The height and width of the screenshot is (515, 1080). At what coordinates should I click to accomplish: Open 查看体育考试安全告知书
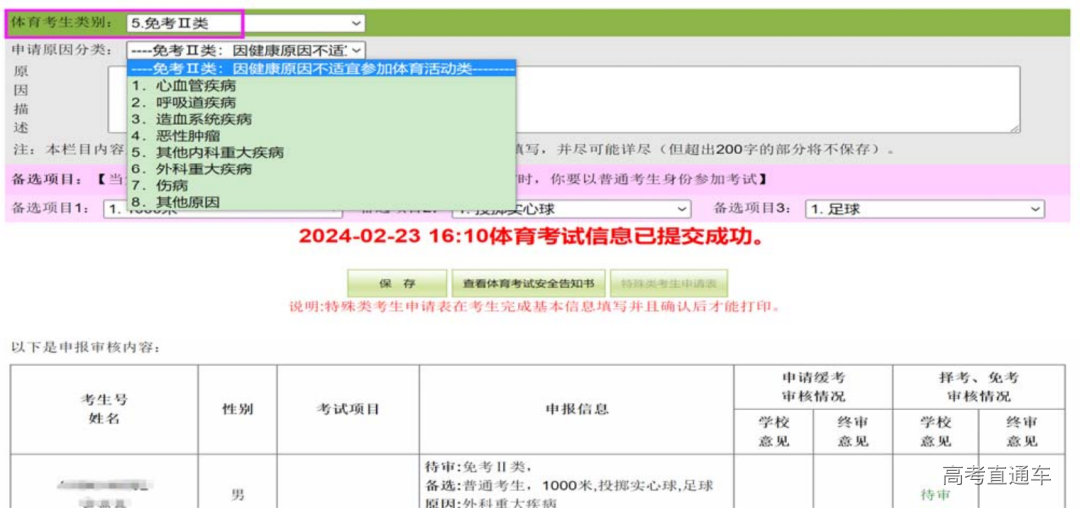point(526,283)
